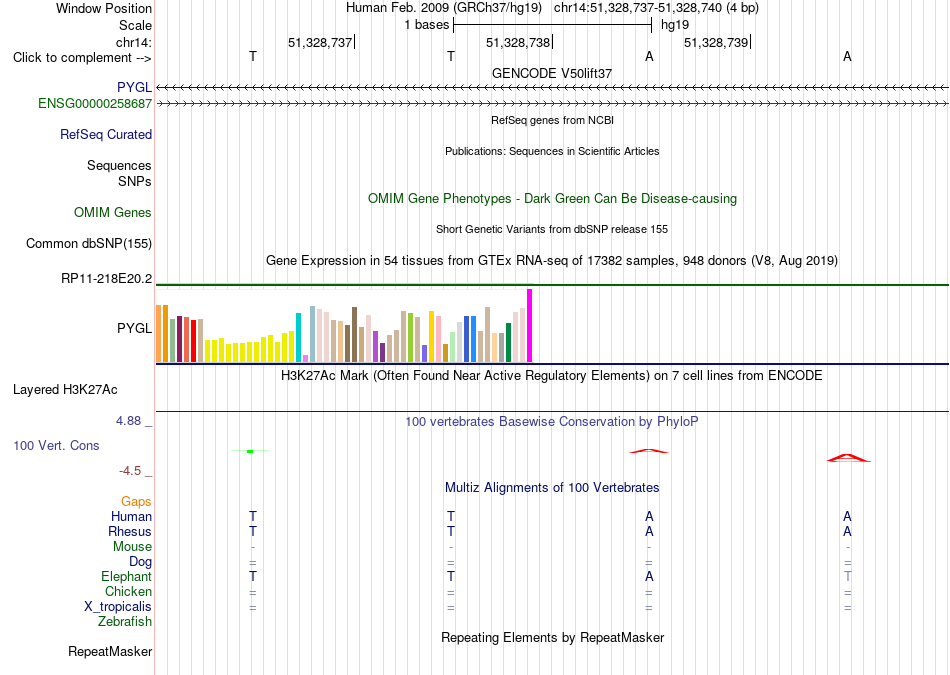Click the dark green GTEx expression bar

click(x=508, y=342)
